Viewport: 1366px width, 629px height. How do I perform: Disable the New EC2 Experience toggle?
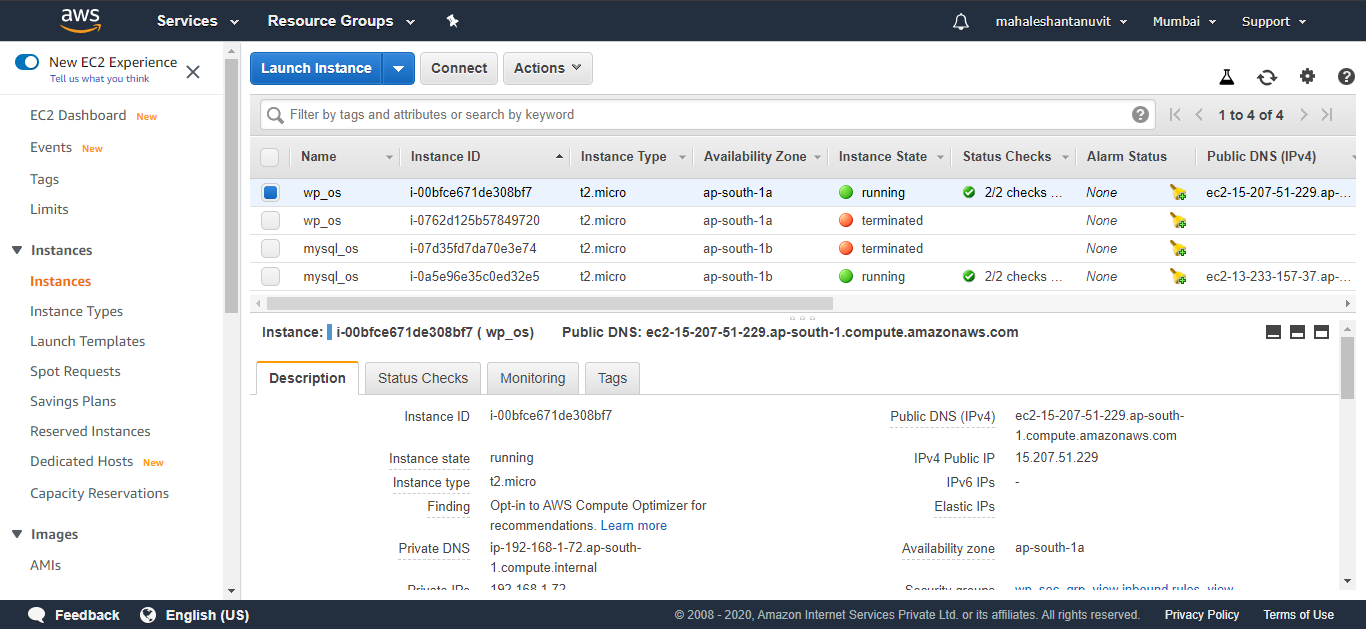click(x=27, y=61)
